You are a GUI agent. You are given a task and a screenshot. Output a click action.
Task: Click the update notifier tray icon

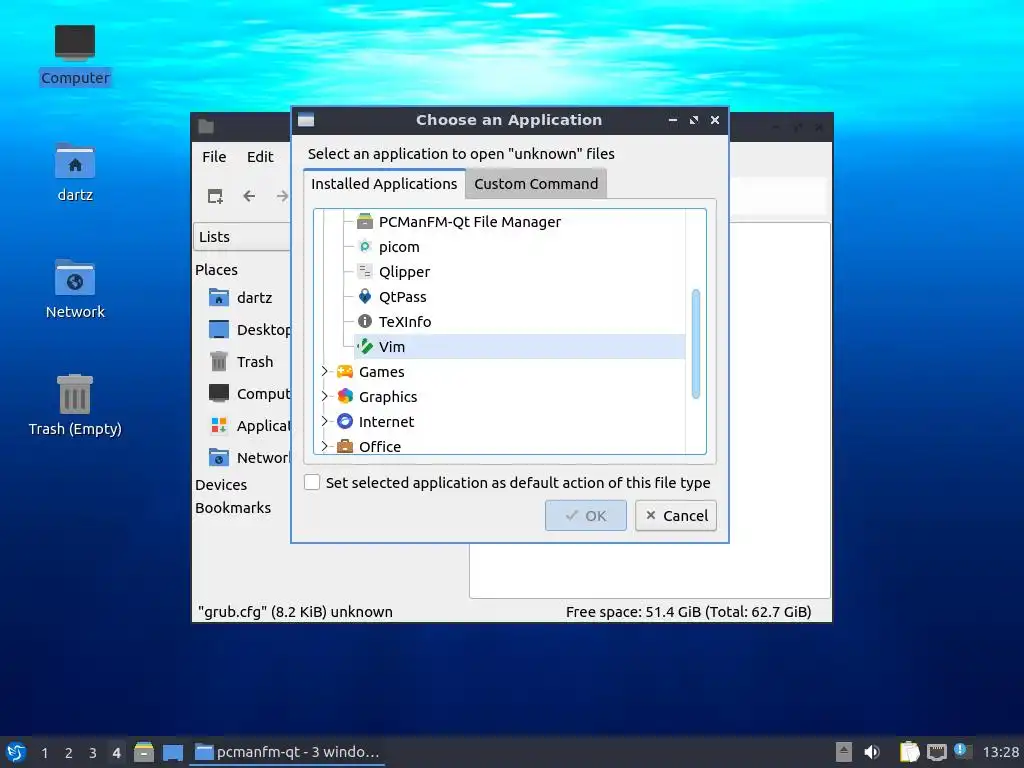pyautogui.click(x=962, y=750)
